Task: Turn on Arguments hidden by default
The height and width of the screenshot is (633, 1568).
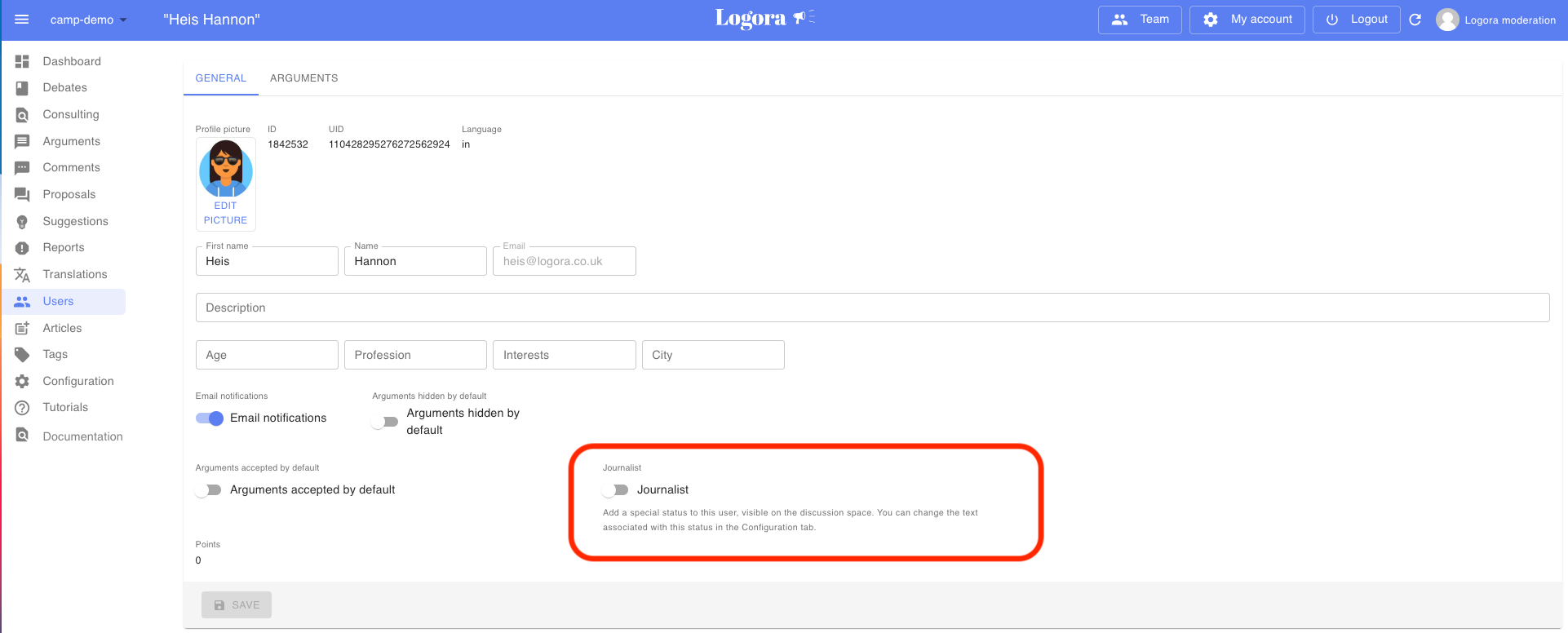Action: (385, 422)
